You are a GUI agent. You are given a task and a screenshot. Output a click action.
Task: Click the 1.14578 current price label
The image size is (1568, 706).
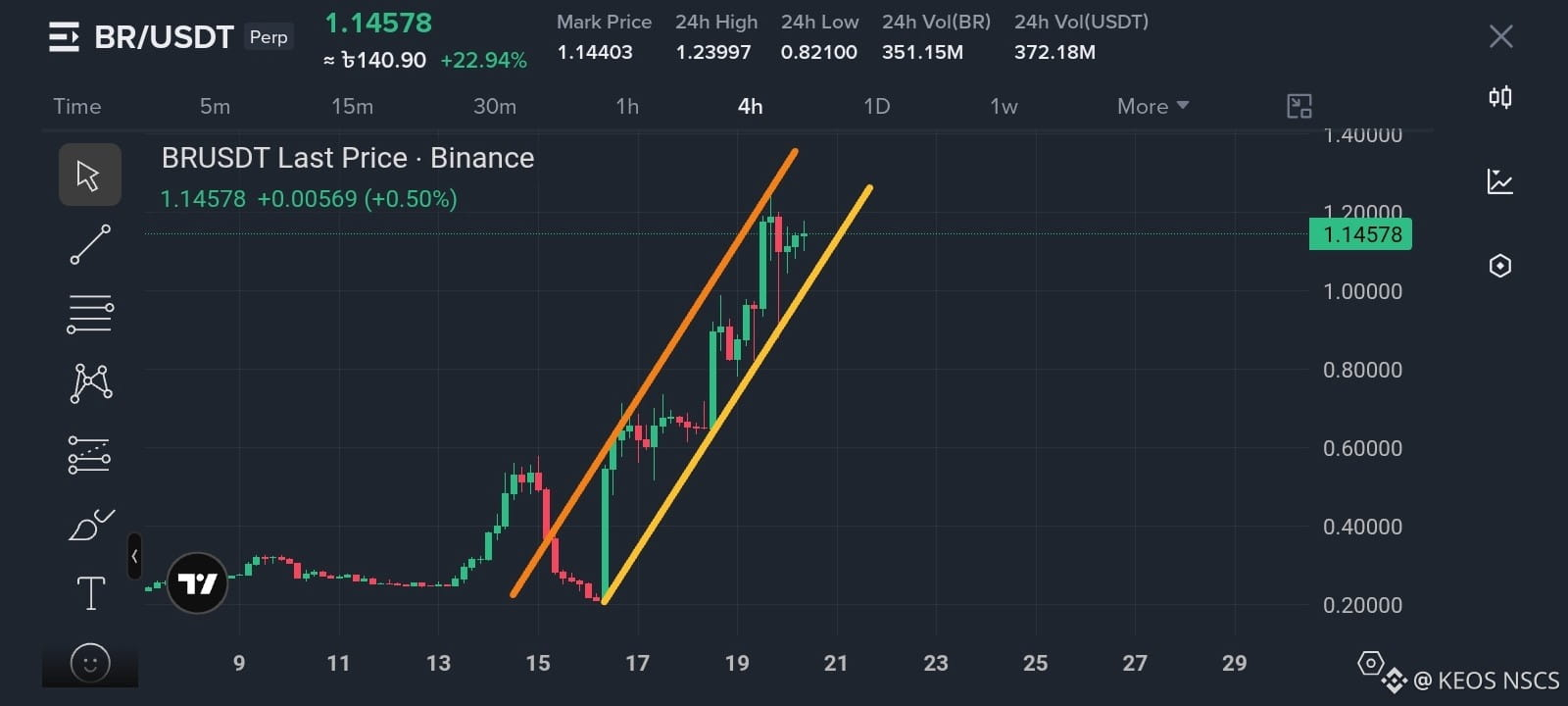pos(1360,234)
